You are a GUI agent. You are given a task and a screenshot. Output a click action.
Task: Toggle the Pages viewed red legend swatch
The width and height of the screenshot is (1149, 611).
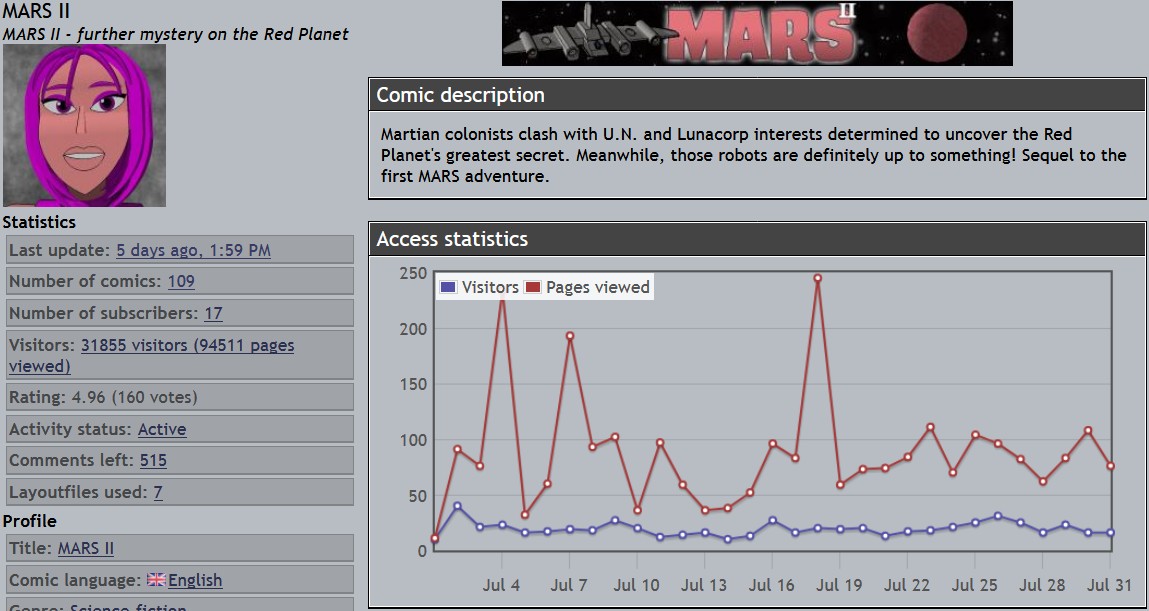[x=533, y=287]
